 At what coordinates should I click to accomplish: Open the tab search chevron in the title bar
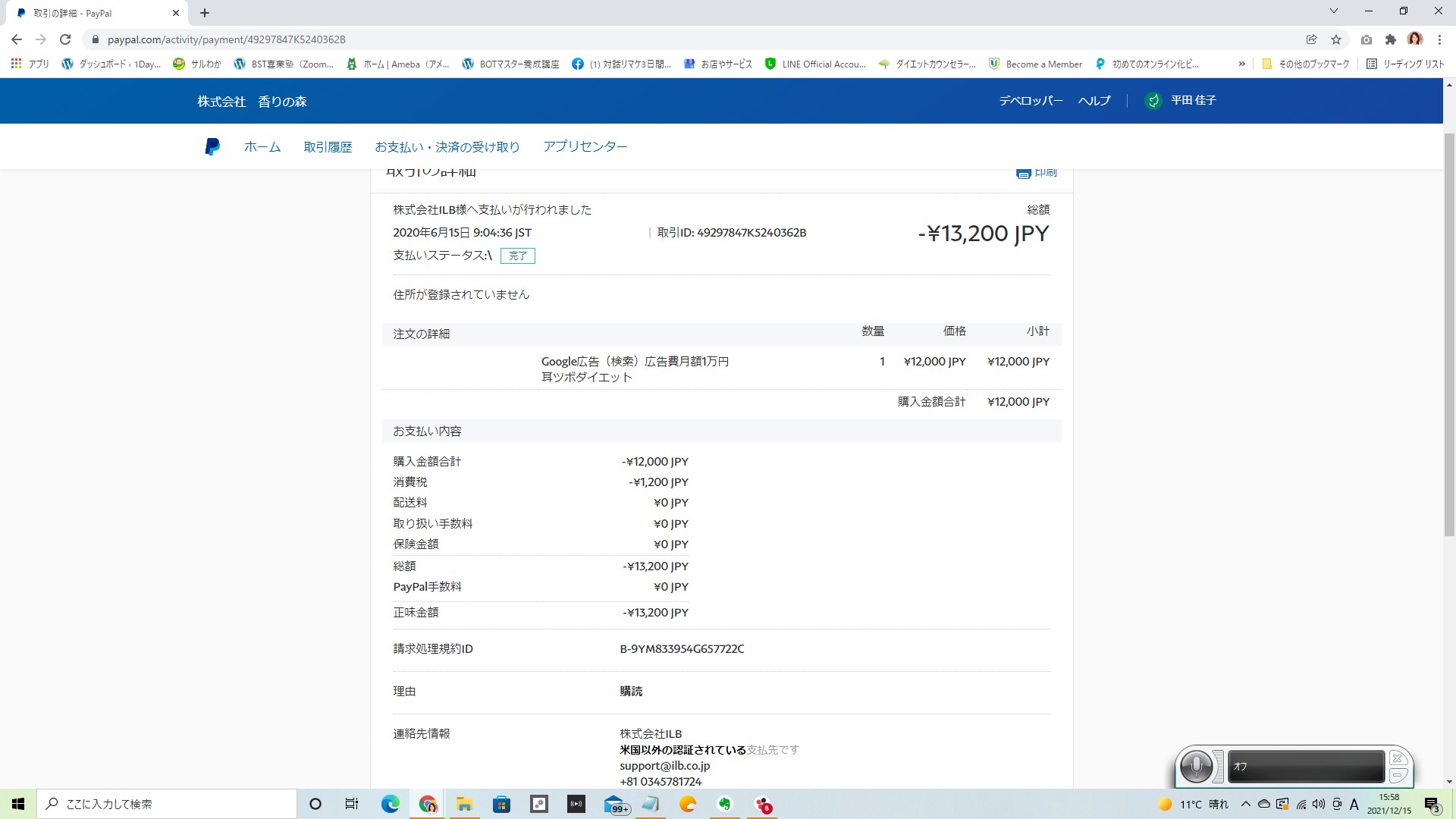1333,11
